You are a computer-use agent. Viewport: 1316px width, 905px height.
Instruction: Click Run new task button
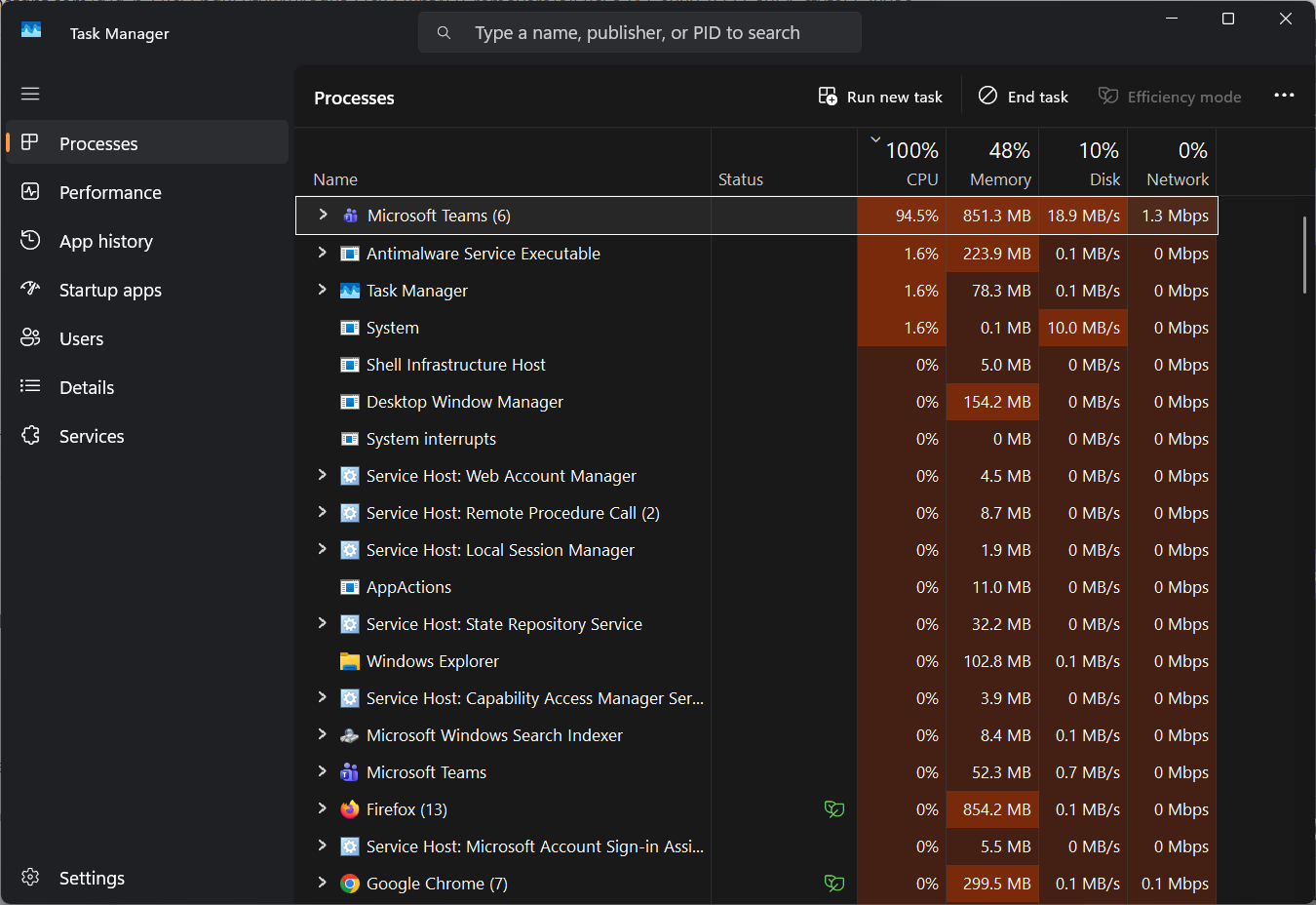click(x=880, y=97)
